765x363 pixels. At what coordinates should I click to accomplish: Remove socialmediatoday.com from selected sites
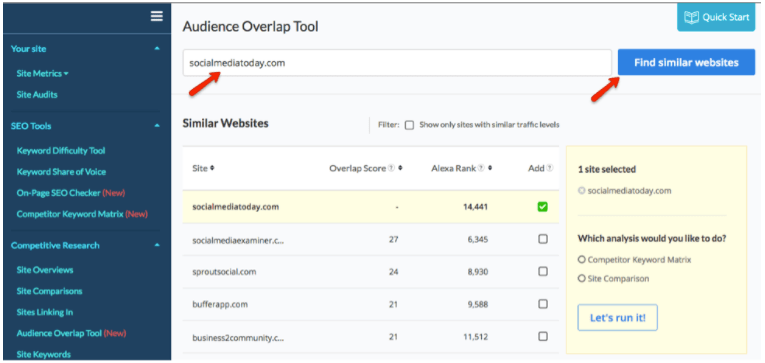pos(581,191)
